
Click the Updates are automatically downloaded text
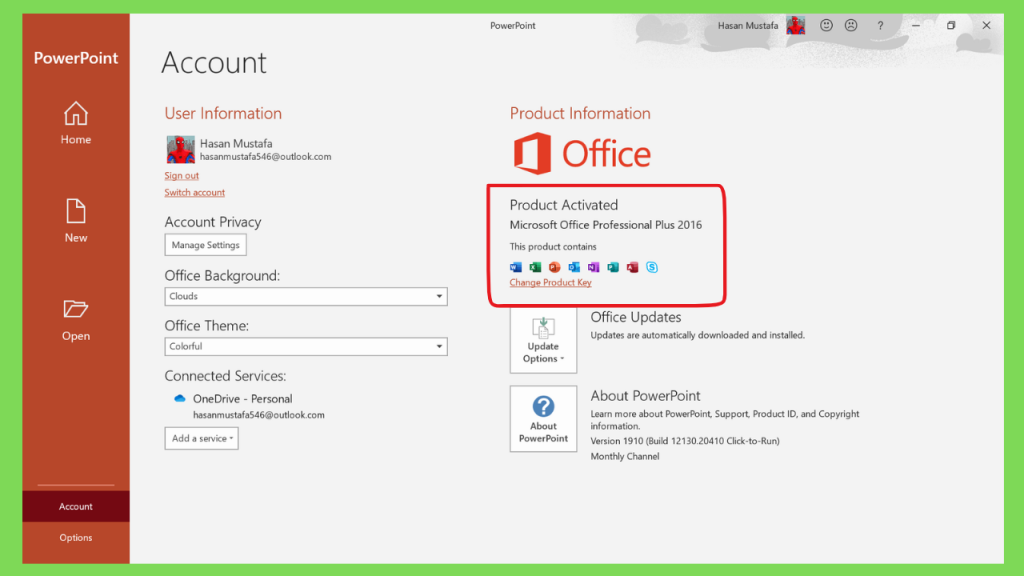tap(697, 335)
